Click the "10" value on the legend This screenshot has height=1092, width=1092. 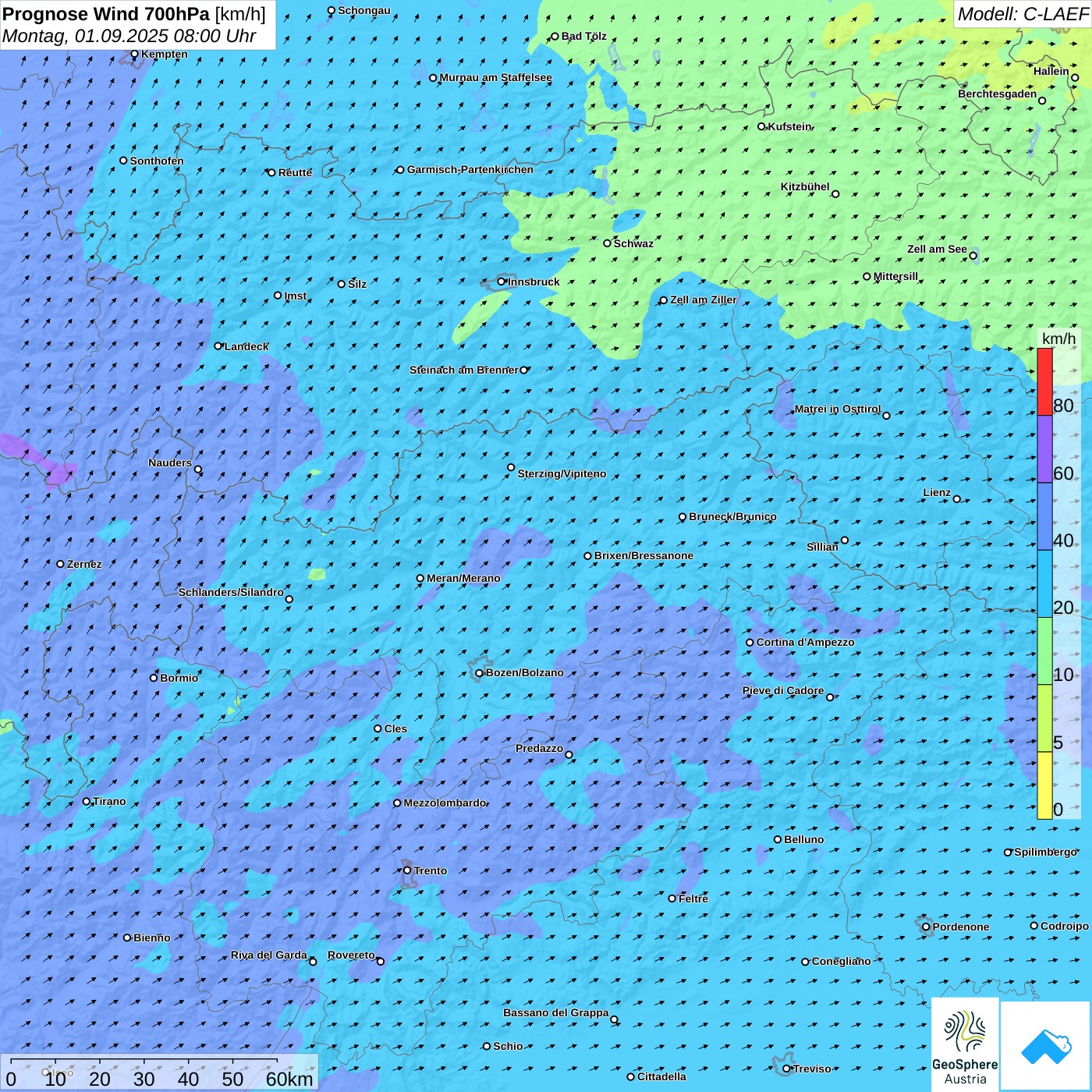[1063, 675]
